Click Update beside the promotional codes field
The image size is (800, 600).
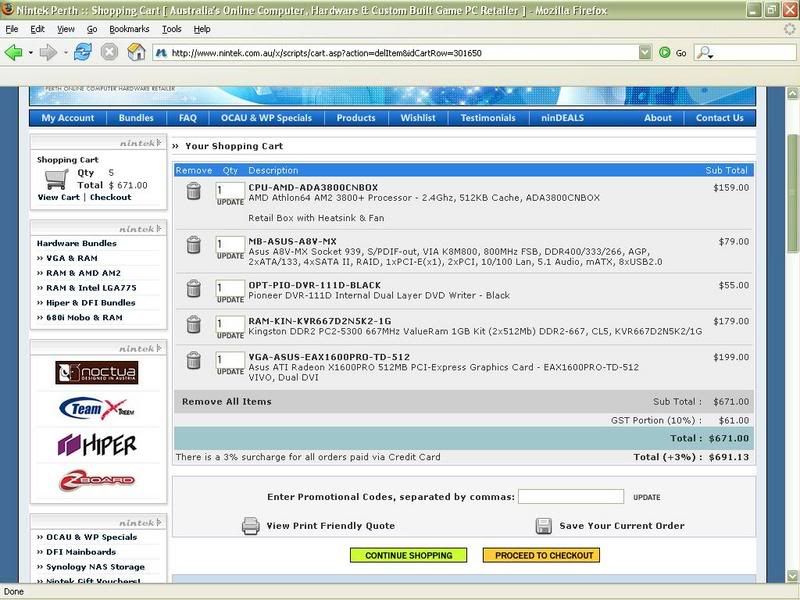tap(647, 497)
